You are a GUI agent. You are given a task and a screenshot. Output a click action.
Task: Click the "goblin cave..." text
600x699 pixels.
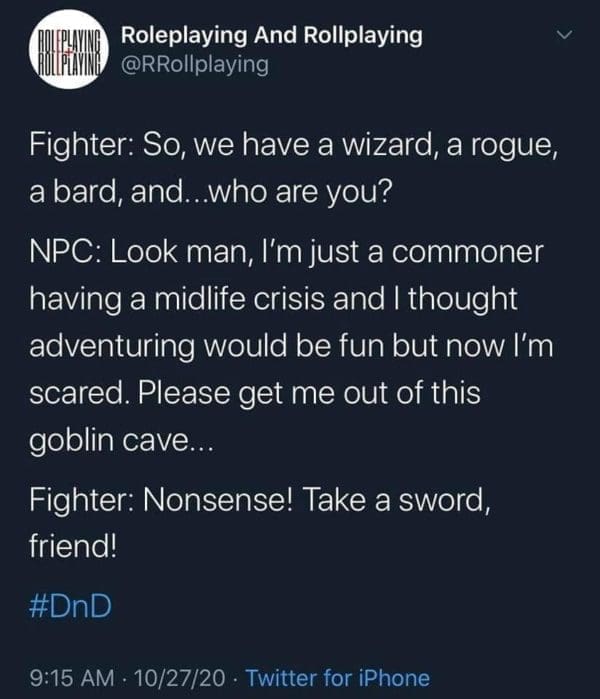pos(121,442)
